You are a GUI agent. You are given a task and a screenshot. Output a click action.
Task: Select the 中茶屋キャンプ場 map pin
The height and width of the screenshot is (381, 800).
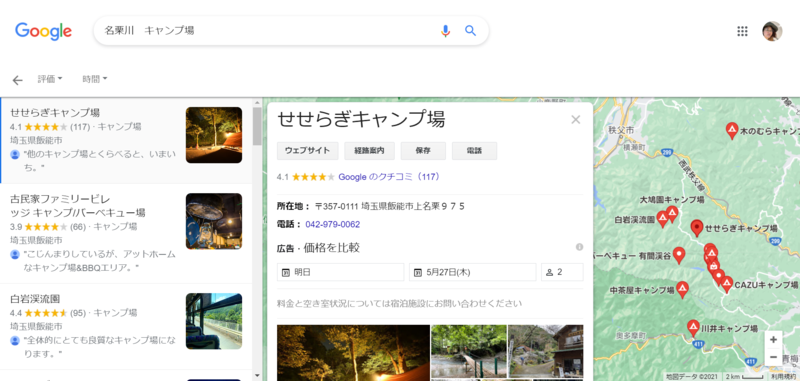point(682,289)
